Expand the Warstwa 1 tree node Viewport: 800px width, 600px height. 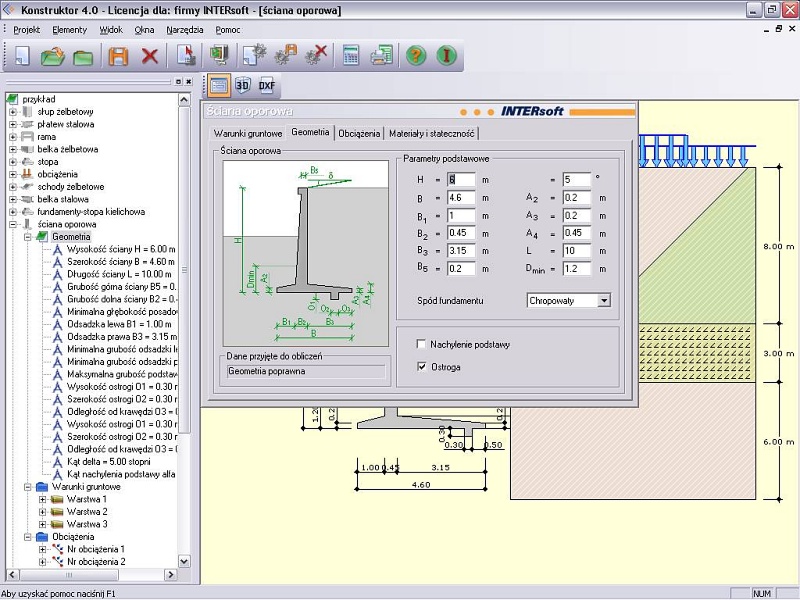coord(43,499)
